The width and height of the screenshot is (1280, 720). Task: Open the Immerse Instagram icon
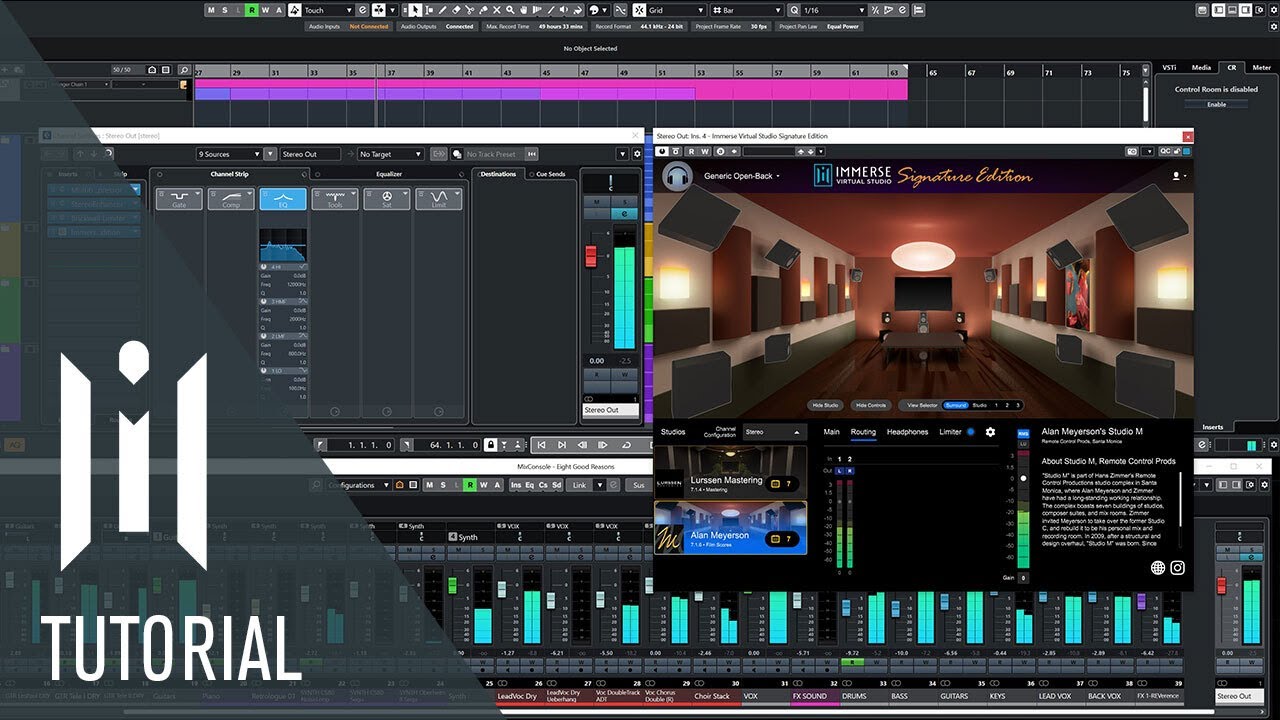click(x=1177, y=568)
